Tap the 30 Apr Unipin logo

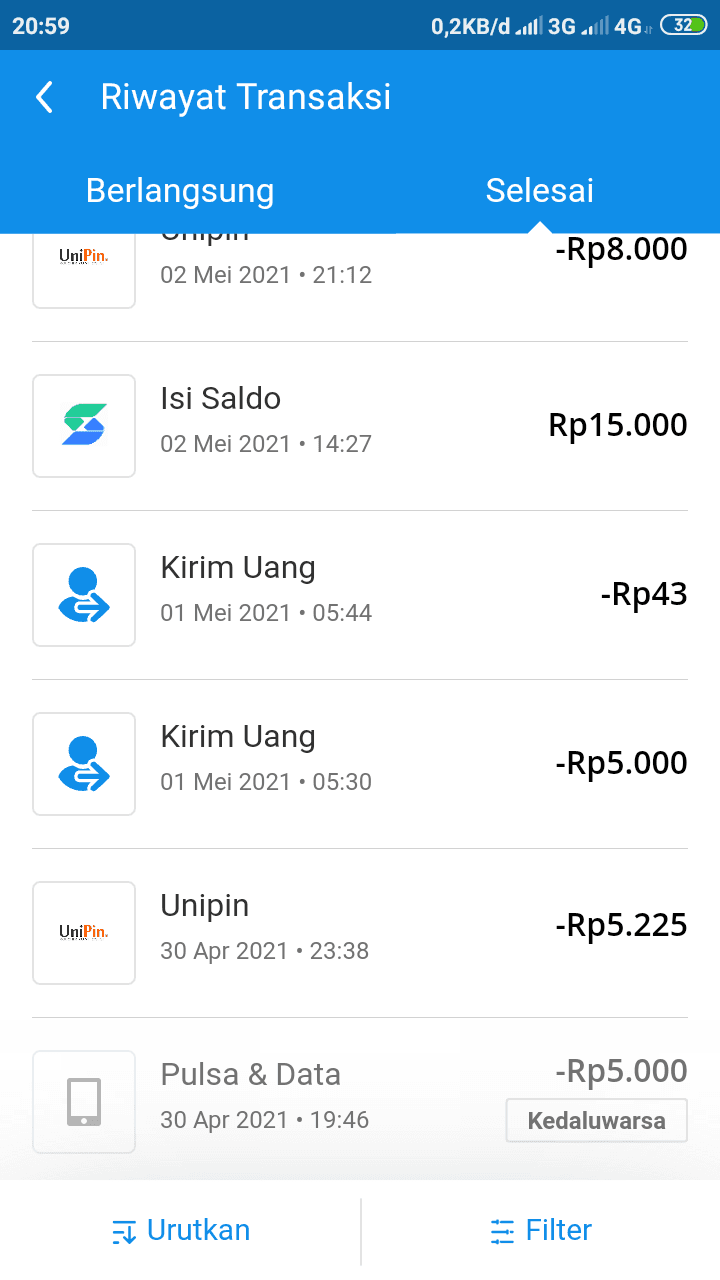pos(84,932)
